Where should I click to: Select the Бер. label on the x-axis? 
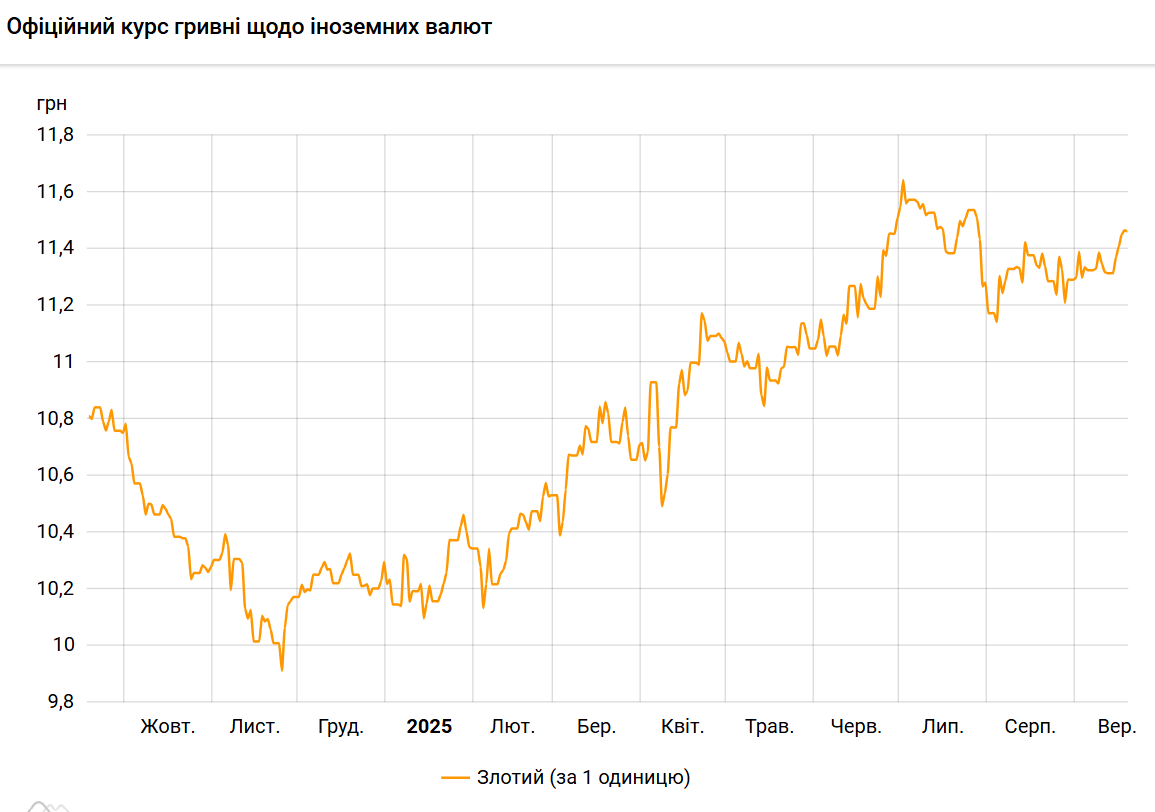click(597, 727)
